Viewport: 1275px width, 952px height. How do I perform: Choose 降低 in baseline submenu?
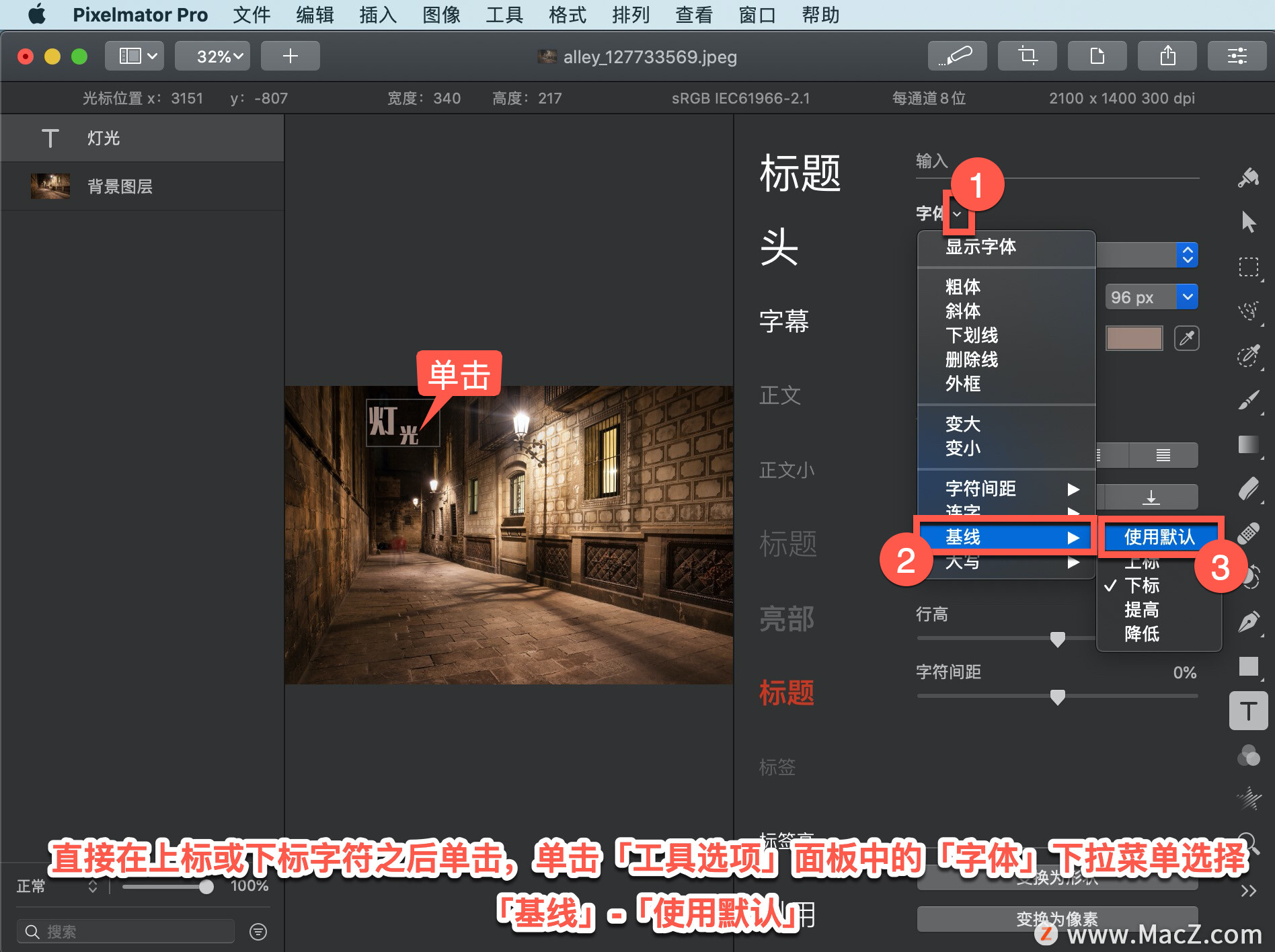click(1141, 634)
